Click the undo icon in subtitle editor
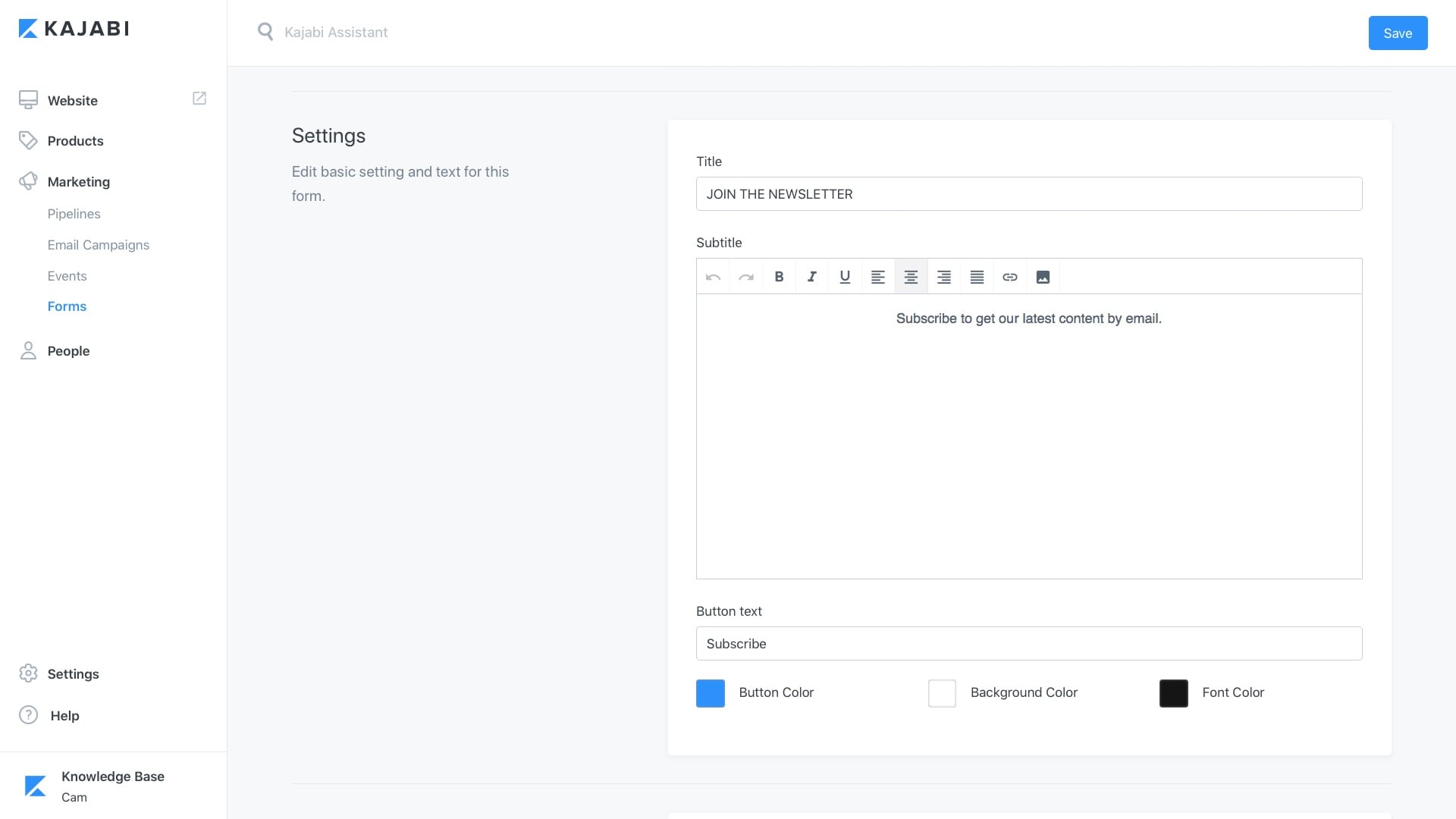 [x=713, y=277]
